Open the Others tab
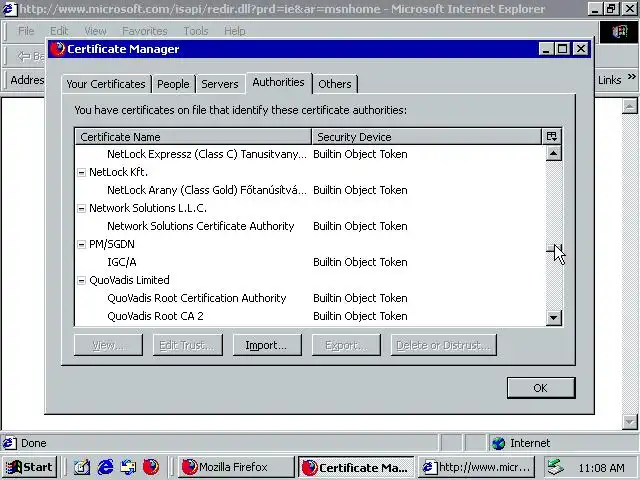The image size is (640, 480). point(335,84)
